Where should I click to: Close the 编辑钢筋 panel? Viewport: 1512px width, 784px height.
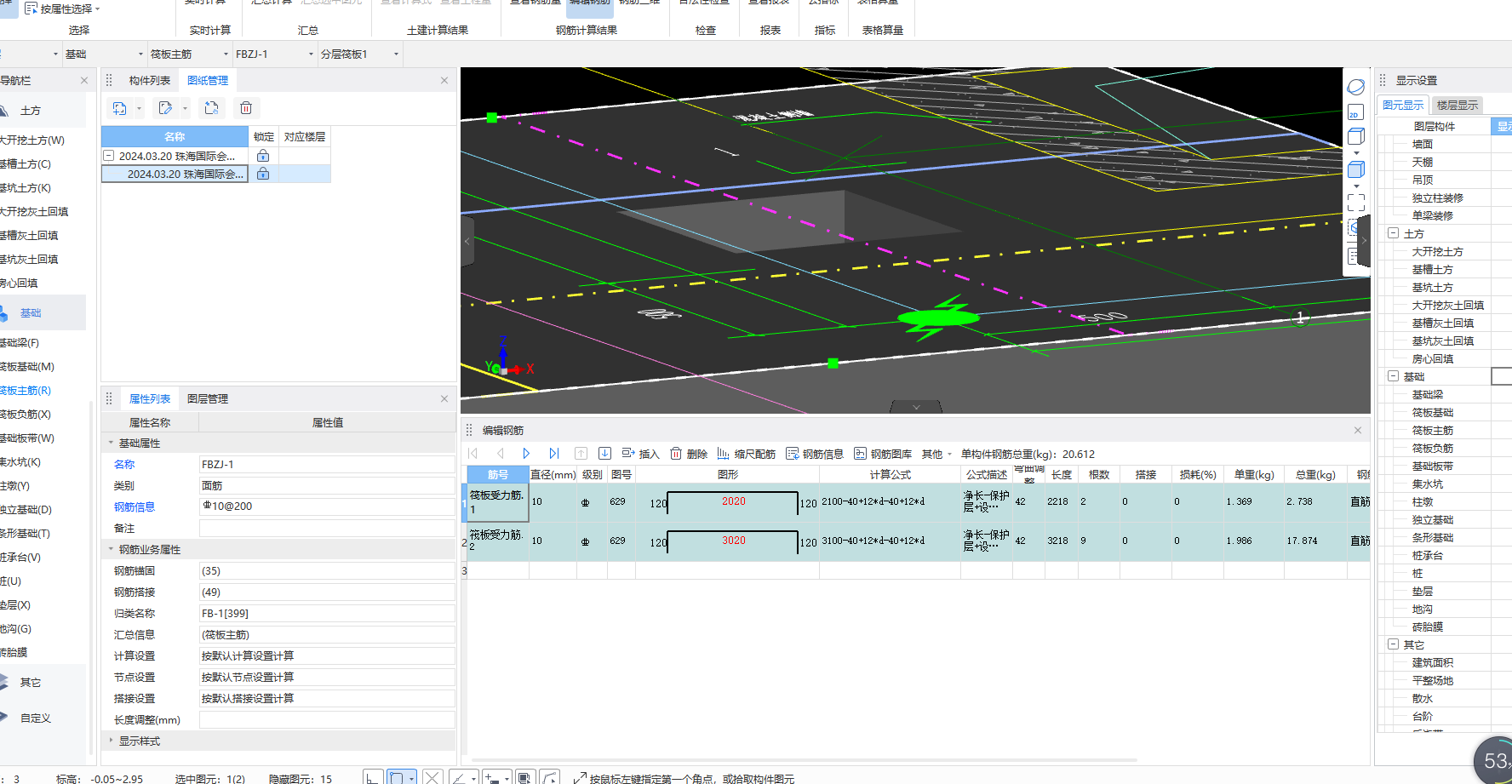tap(1358, 430)
